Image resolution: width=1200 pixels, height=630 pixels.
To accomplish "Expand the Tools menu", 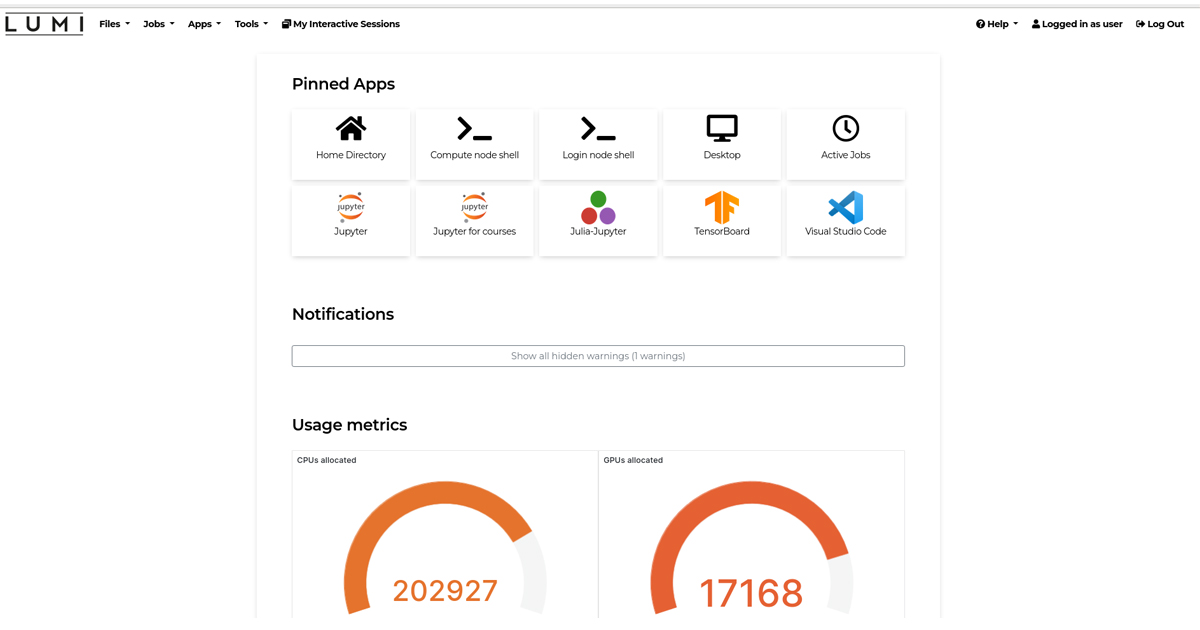I will [251, 24].
